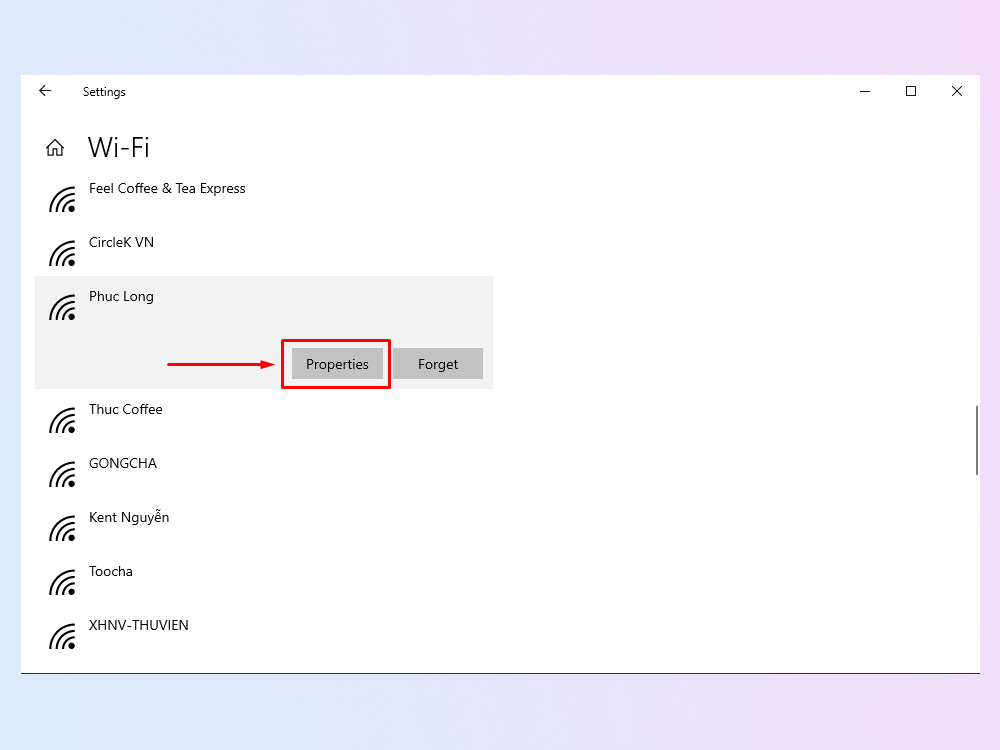Image resolution: width=1000 pixels, height=750 pixels.
Task: Click the Wi-Fi icon for Phuc Long
Action: click(62, 308)
